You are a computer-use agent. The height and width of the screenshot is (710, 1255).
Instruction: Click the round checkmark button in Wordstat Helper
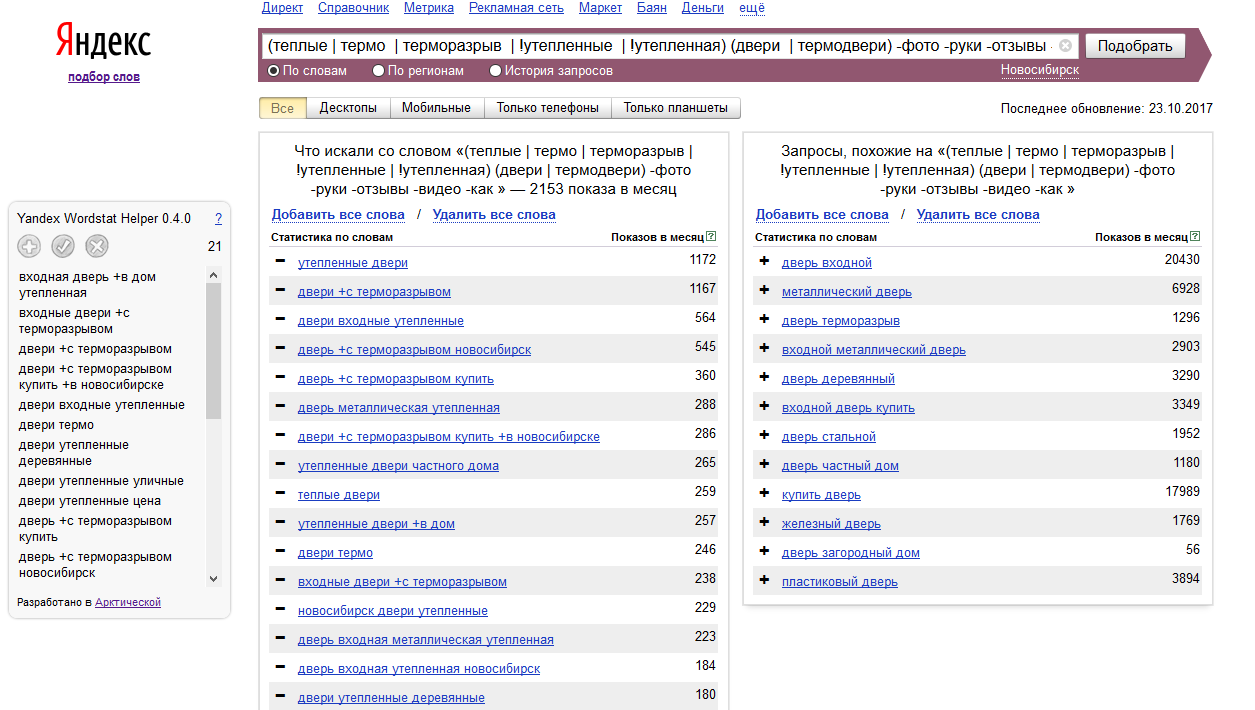[x=63, y=246]
